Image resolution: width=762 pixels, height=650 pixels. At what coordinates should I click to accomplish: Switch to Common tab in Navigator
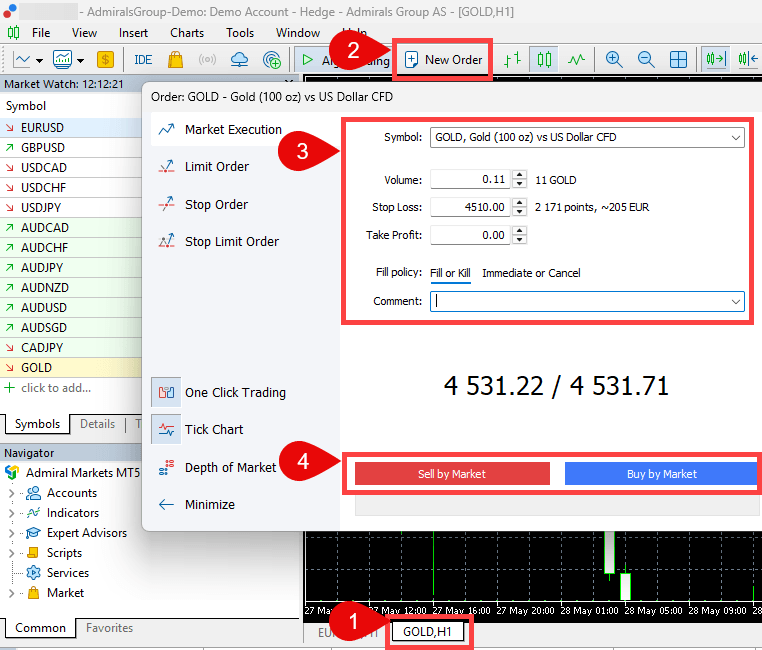tap(40, 628)
